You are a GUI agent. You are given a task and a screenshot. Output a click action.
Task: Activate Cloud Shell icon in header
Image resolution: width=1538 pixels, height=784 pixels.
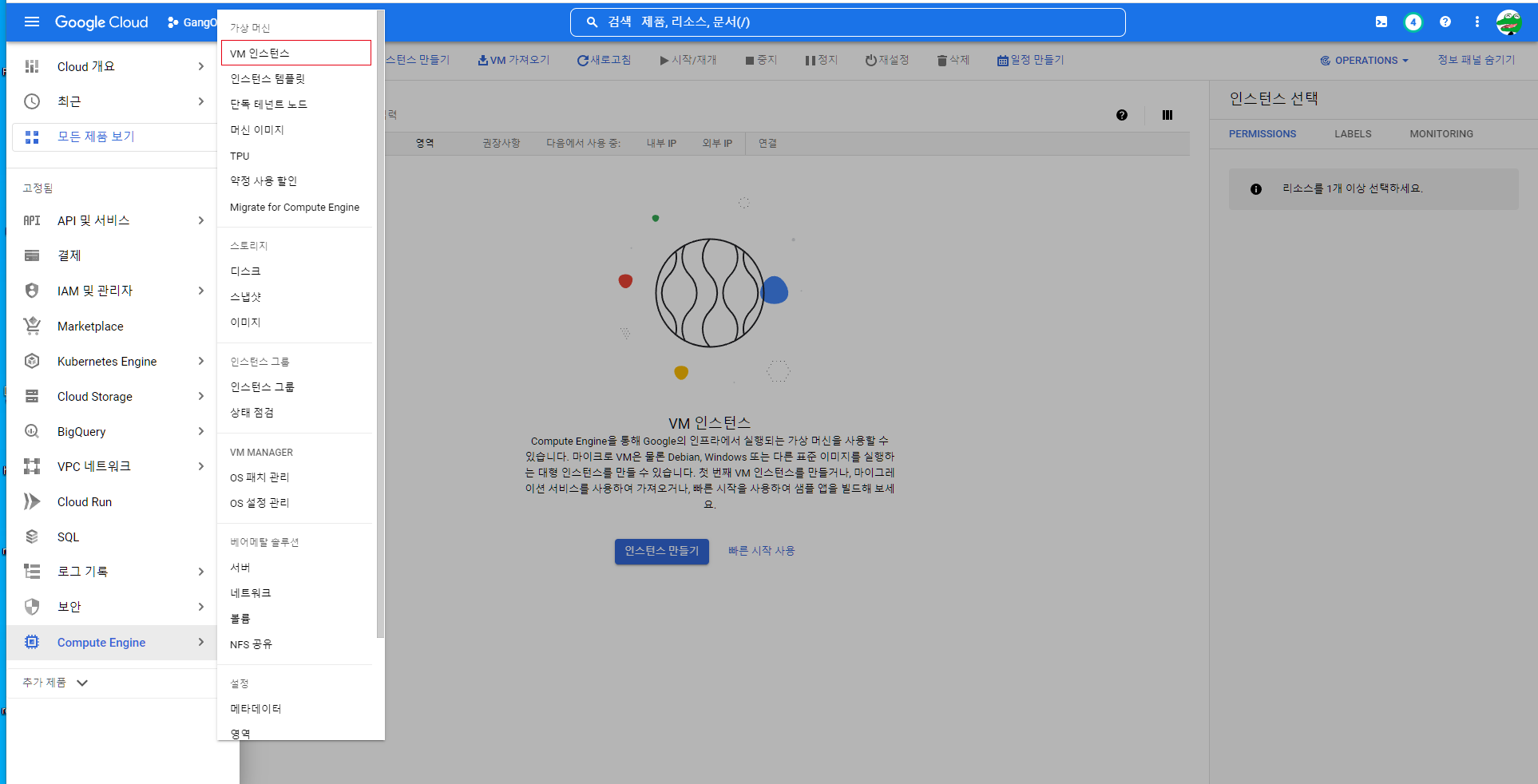(x=1381, y=22)
